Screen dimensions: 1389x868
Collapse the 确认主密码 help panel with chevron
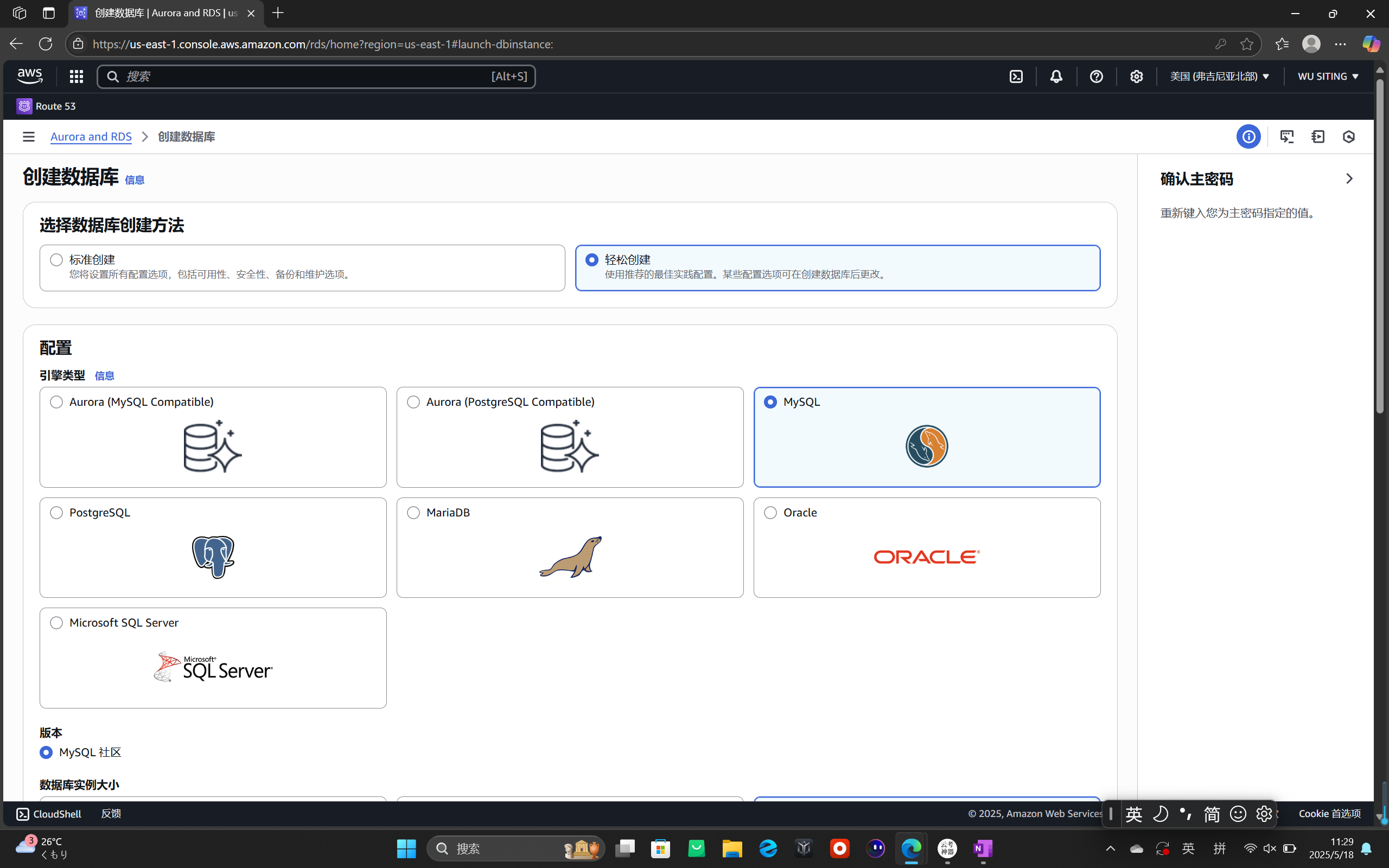1349,178
